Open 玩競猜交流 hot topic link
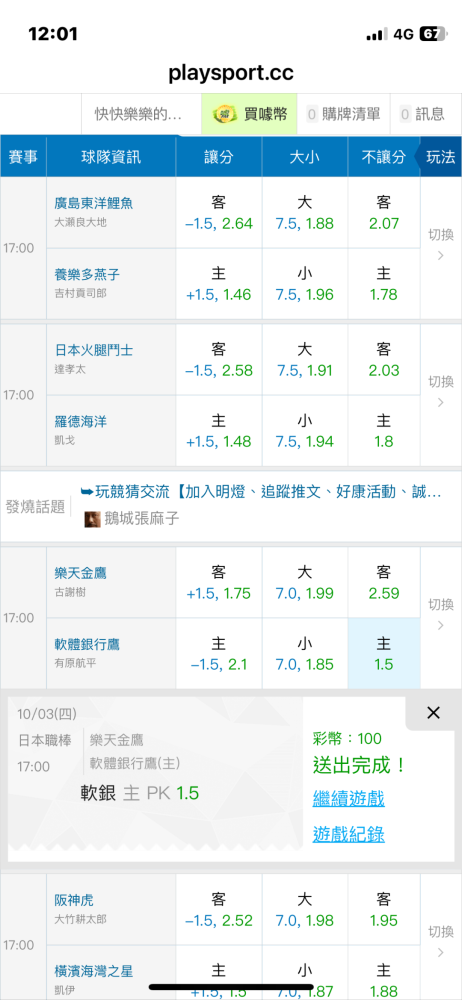Image resolution: width=462 pixels, height=1000 pixels. 260,492
